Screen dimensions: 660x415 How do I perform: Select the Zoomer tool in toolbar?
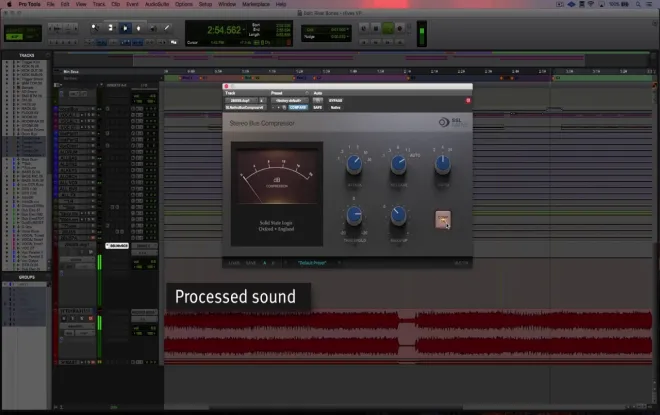coord(95,28)
